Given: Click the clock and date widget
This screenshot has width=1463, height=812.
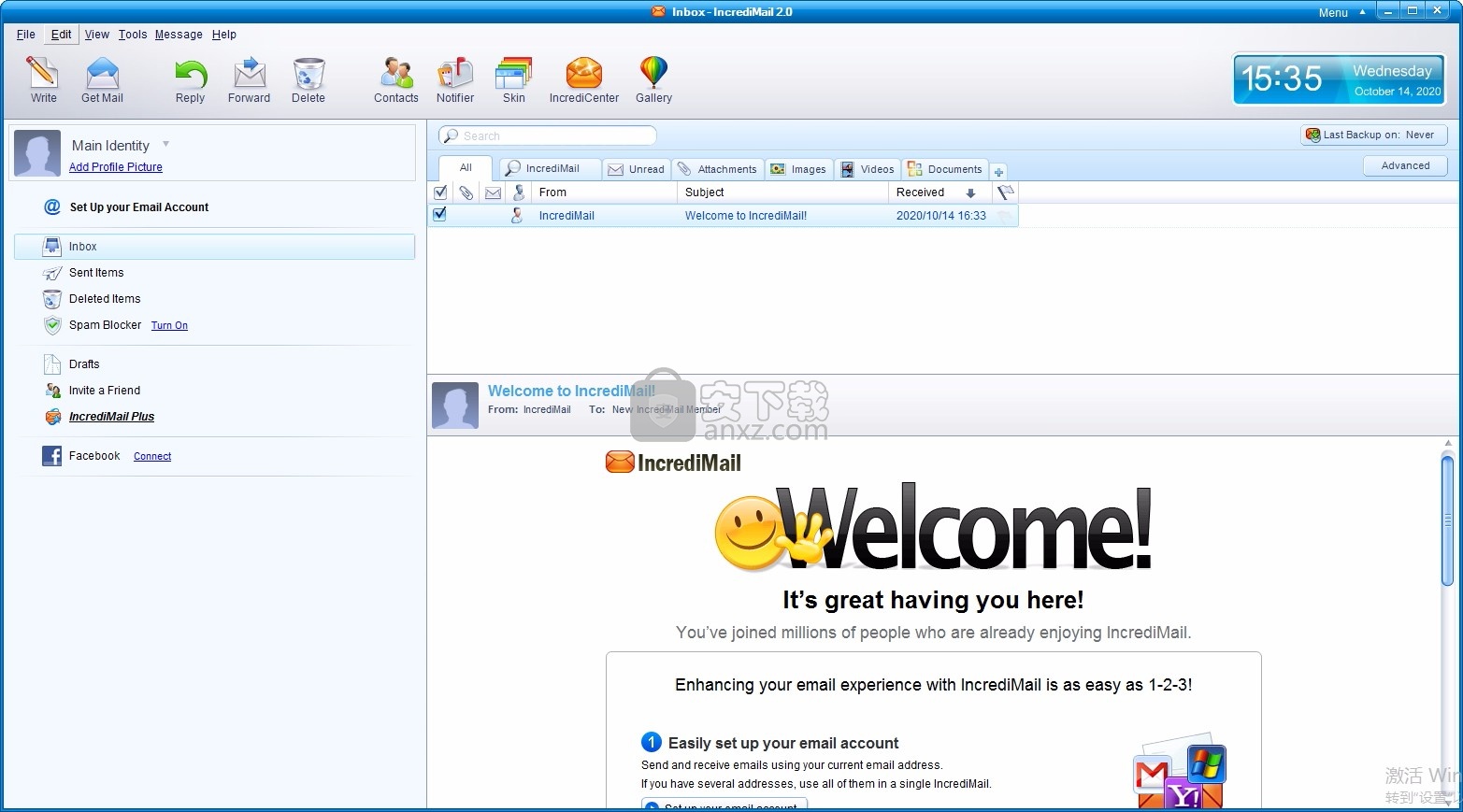Looking at the screenshot, I should click(1340, 78).
